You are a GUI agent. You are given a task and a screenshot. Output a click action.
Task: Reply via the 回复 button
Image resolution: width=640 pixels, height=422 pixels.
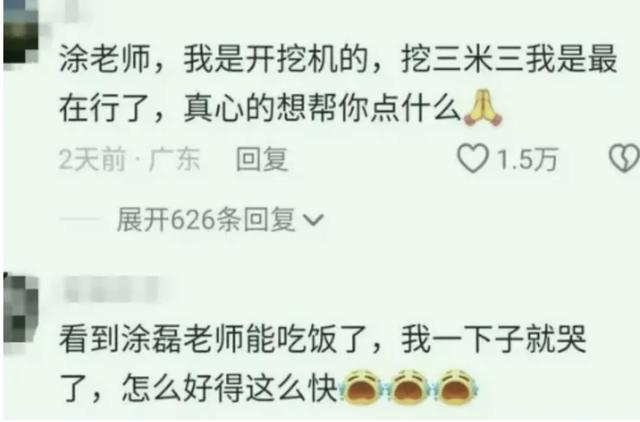(262, 159)
